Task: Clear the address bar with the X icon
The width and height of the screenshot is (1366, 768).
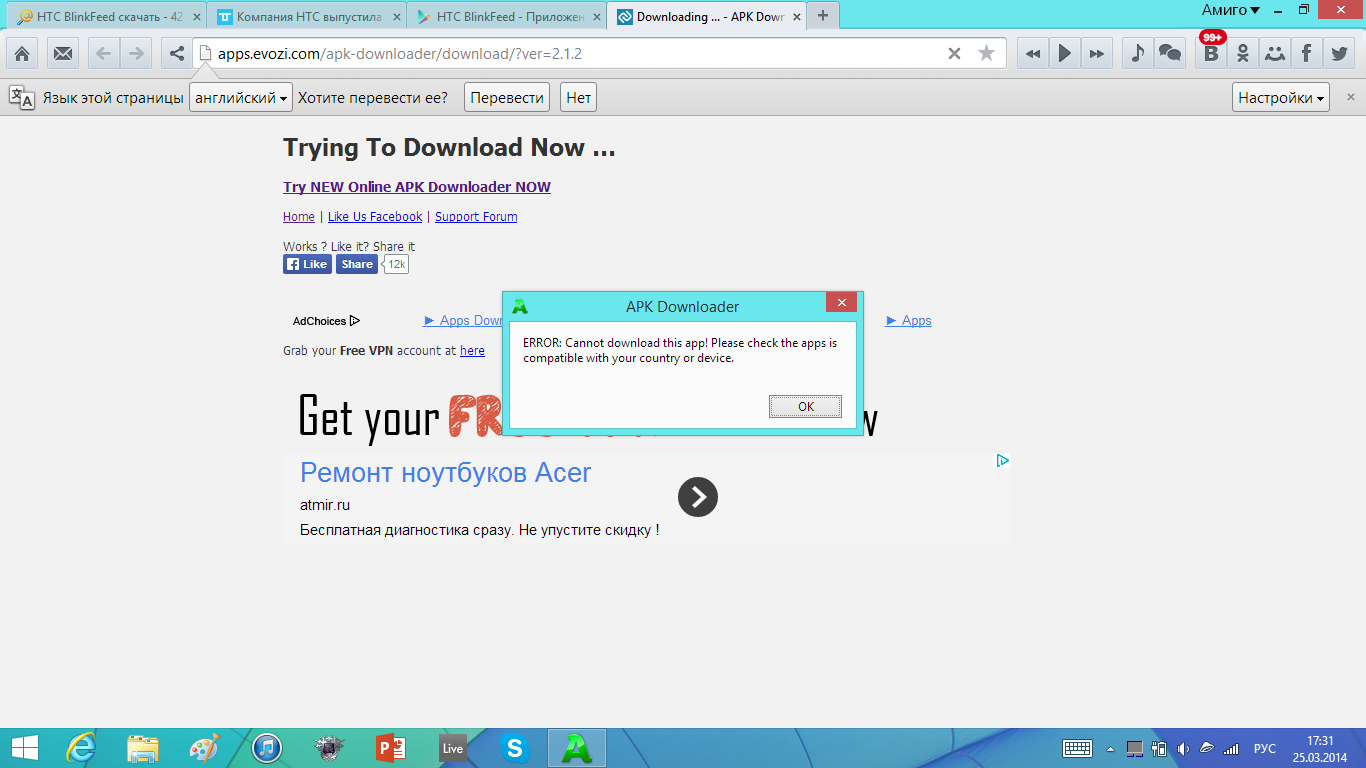Action: tap(954, 53)
